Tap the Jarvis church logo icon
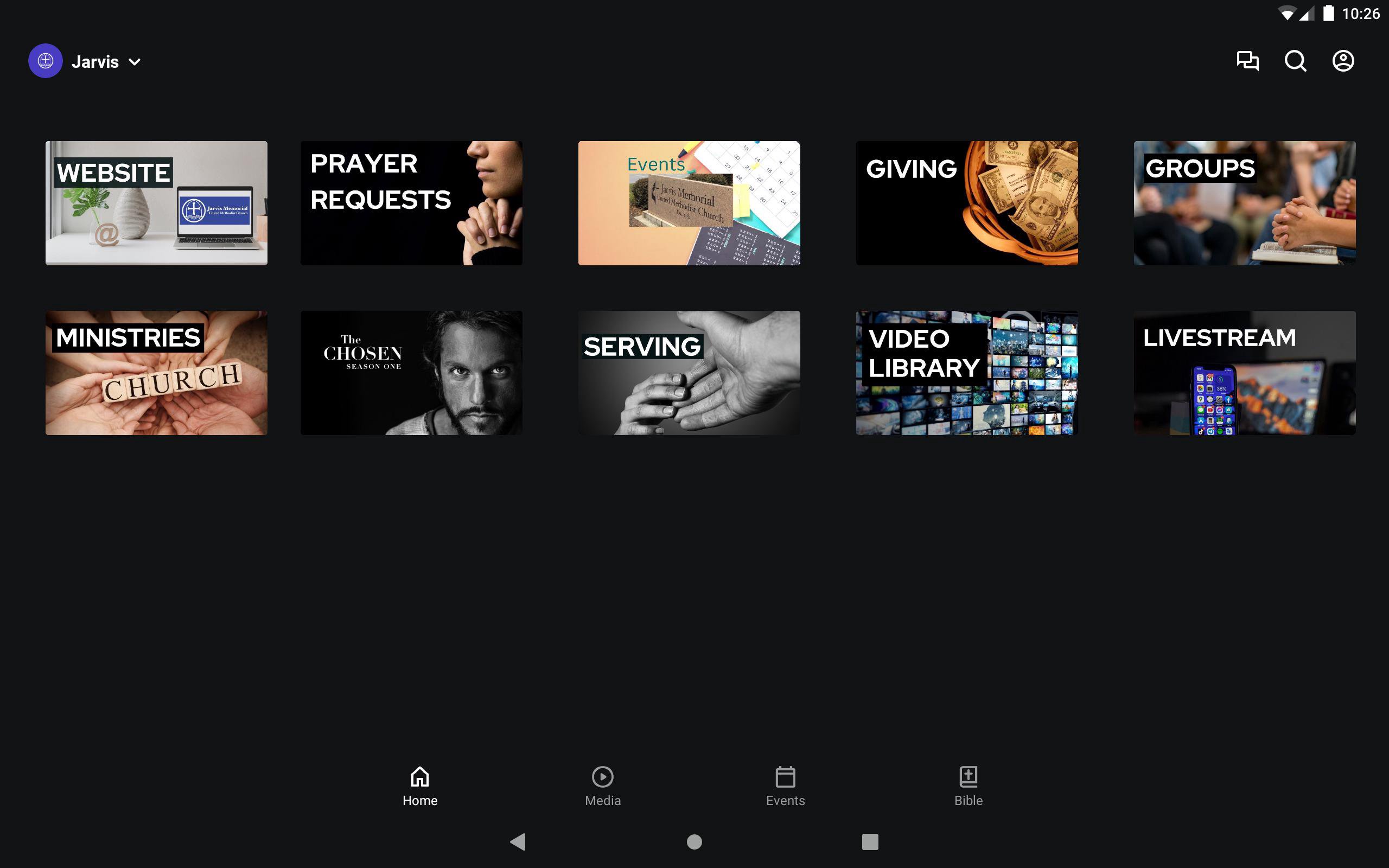Image resolution: width=1389 pixels, height=868 pixels. point(46,61)
